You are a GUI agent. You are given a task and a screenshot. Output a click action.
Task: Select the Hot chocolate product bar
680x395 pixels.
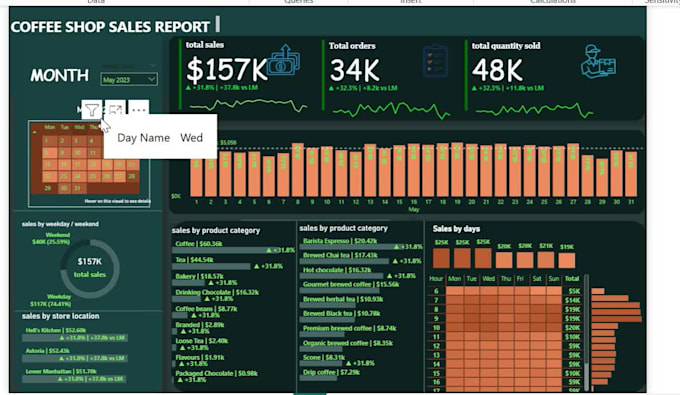coord(342,276)
